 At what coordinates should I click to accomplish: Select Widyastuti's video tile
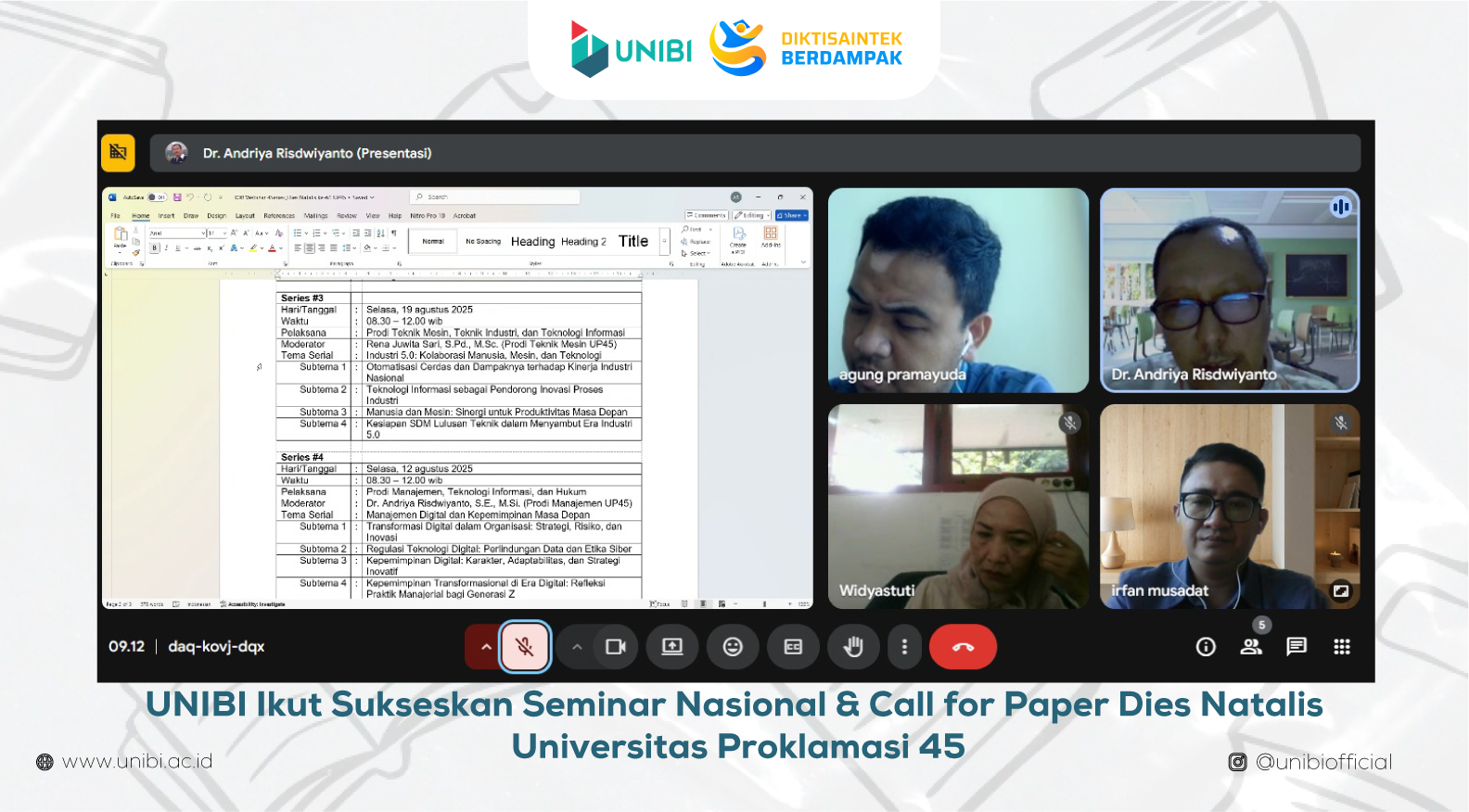[x=958, y=506]
